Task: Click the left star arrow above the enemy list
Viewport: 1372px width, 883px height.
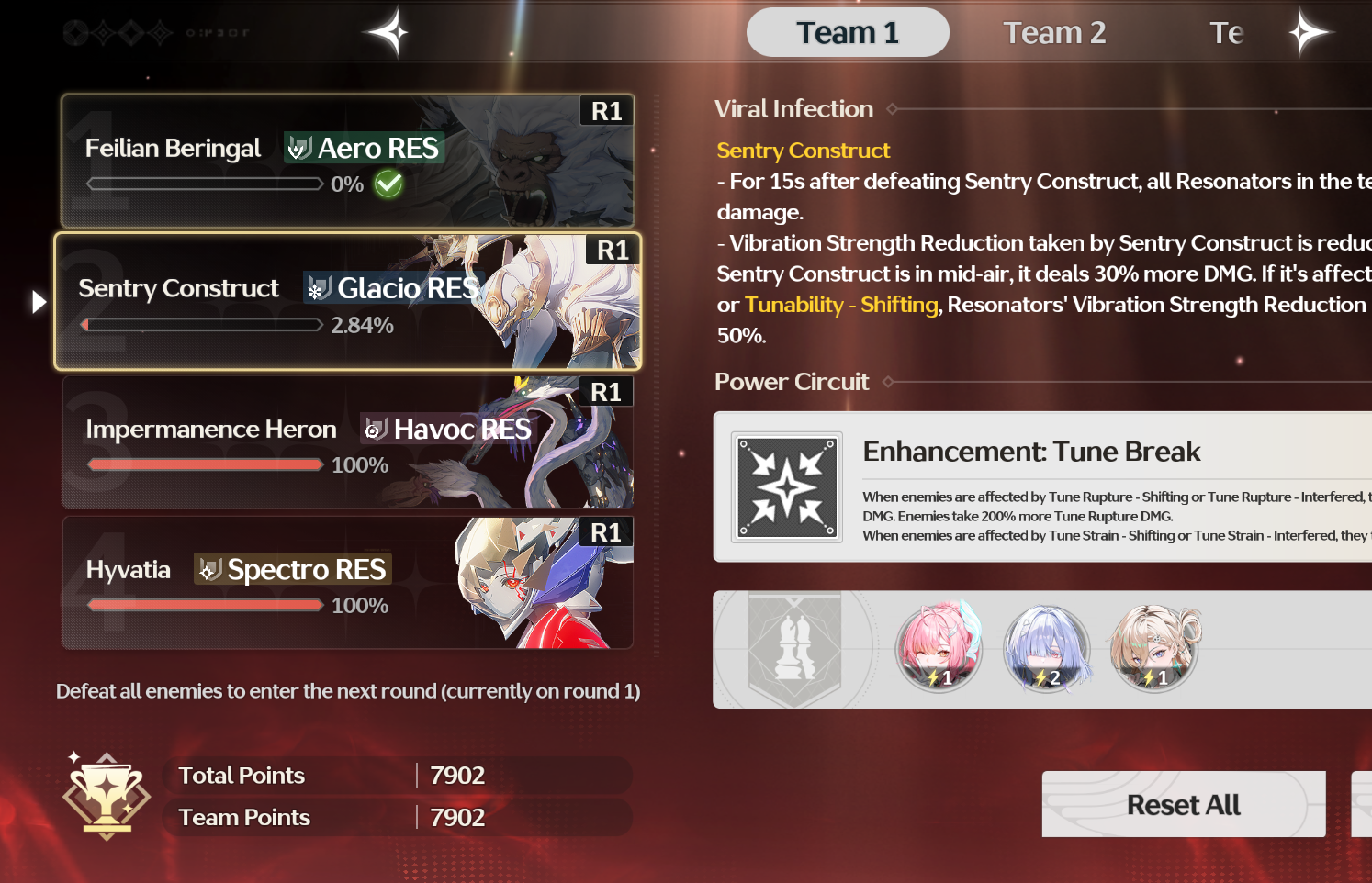Action: click(387, 33)
